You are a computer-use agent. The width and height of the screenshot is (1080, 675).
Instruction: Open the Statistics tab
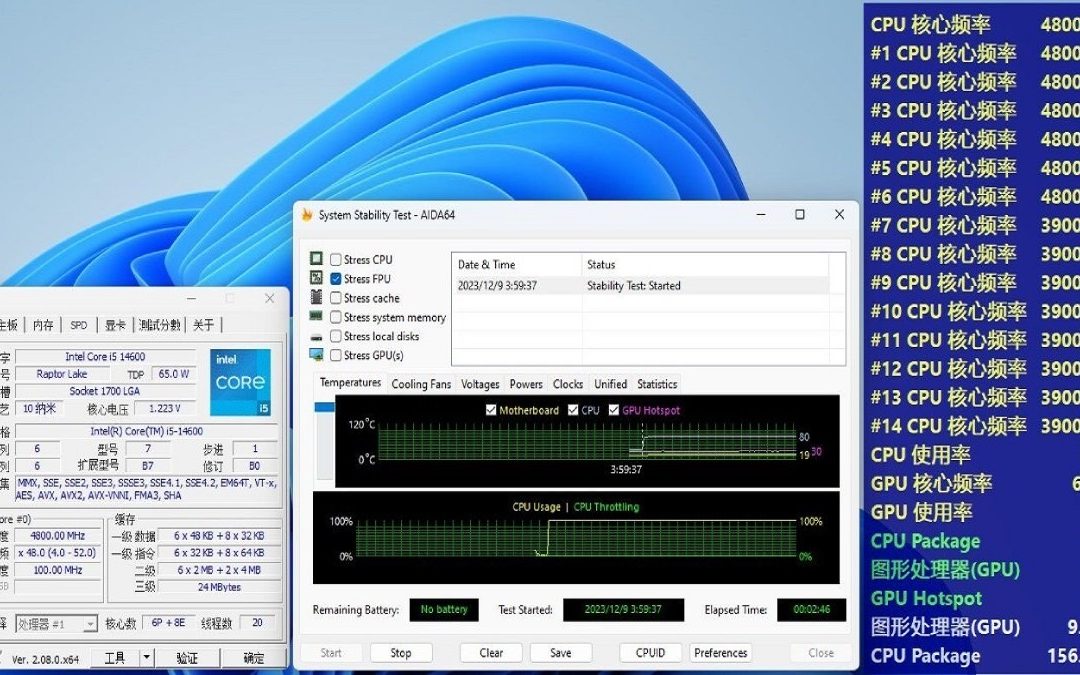657,384
